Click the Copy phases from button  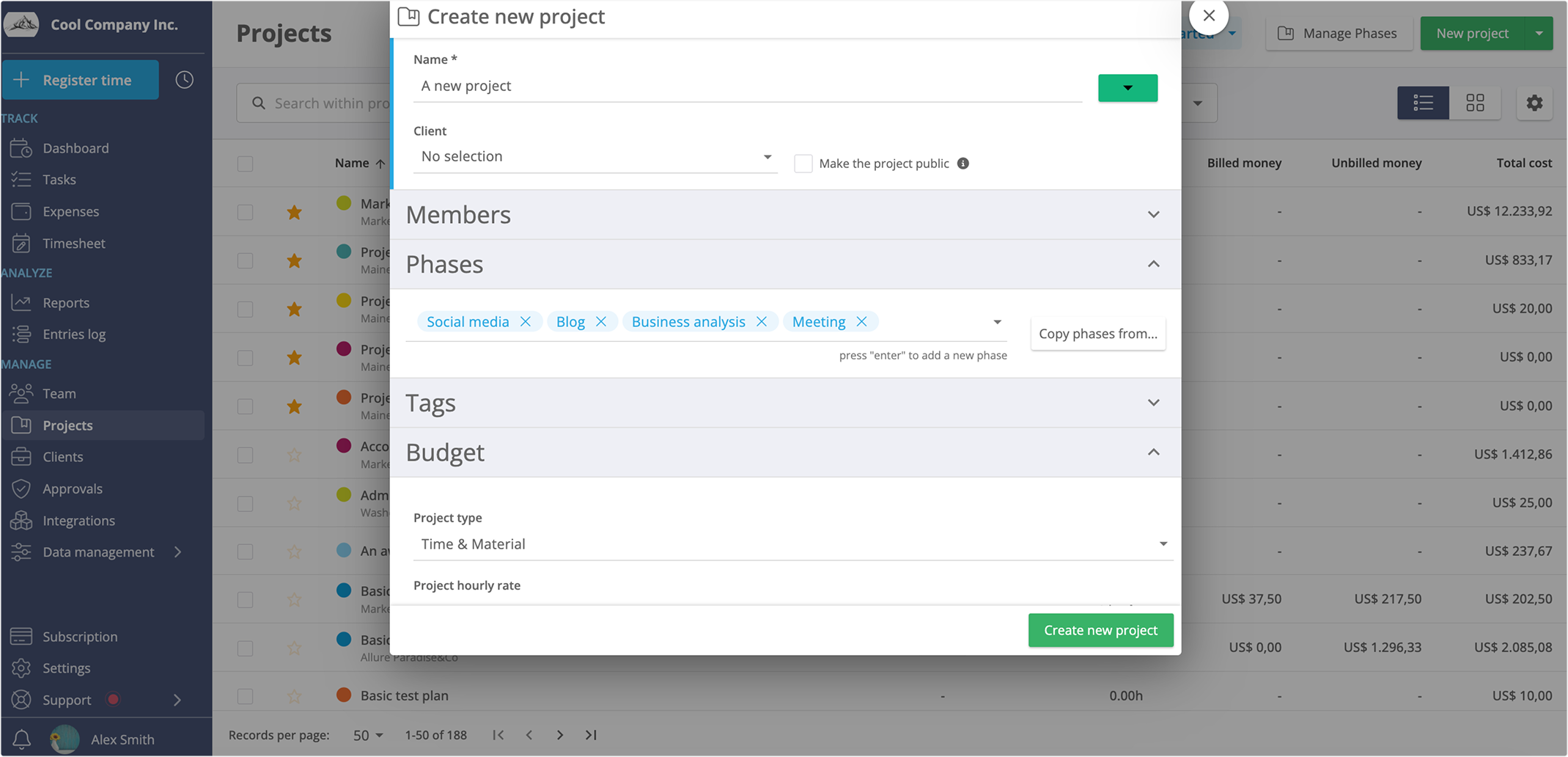(1097, 333)
